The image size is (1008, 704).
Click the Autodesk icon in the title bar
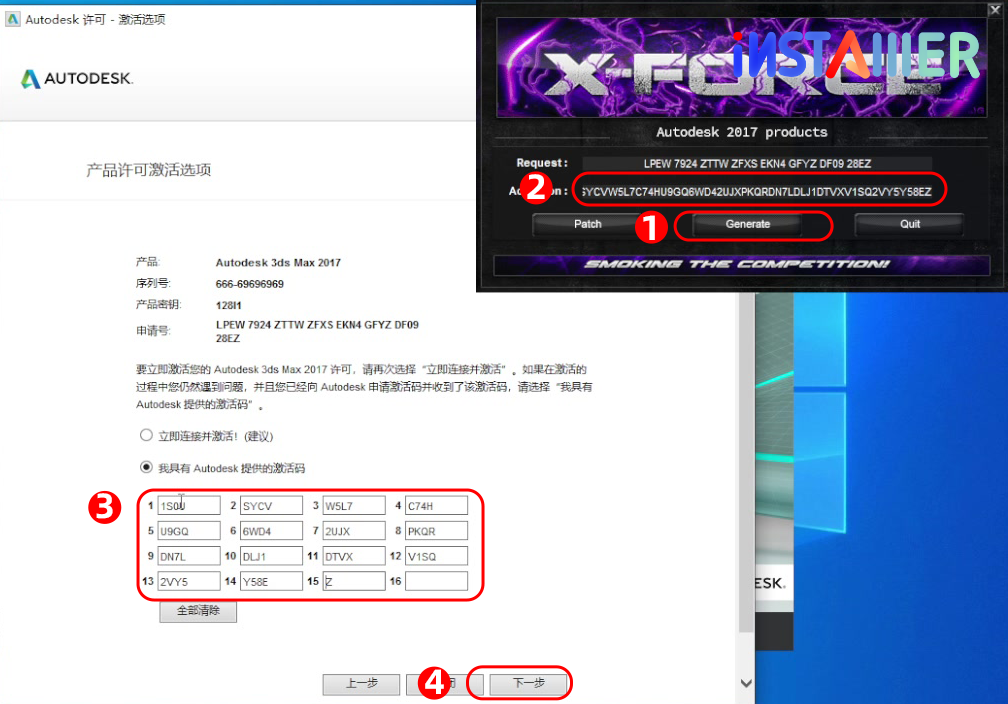pyautogui.click(x=12, y=19)
